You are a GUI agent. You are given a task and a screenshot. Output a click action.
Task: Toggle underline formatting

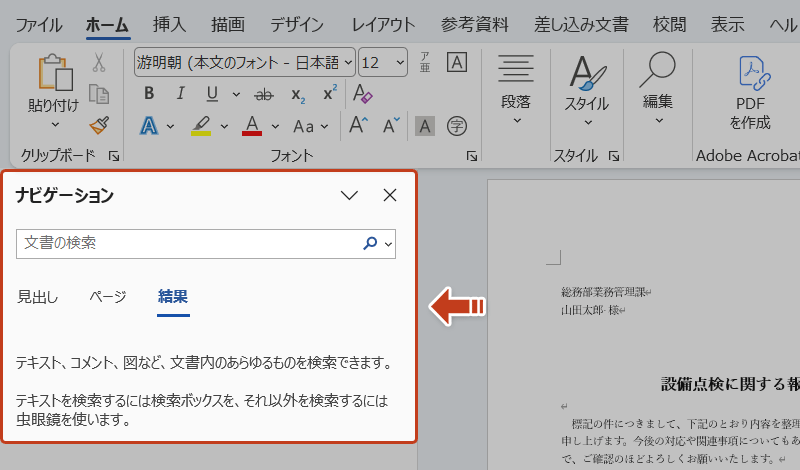coord(212,94)
